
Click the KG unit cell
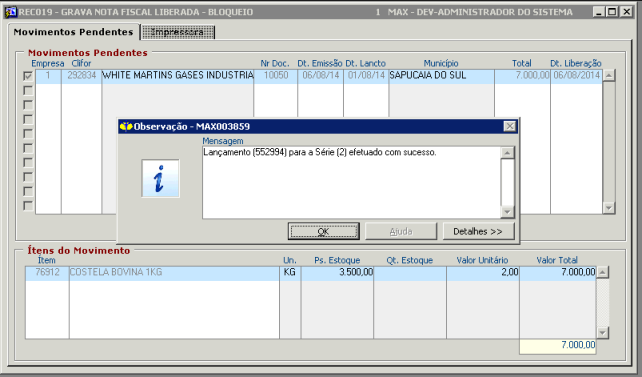[x=290, y=272]
